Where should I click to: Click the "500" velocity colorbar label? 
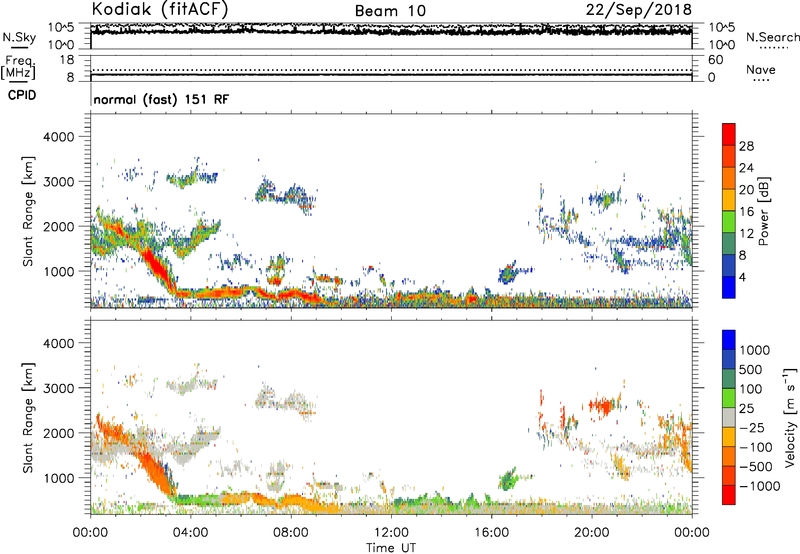(x=753, y=369)
